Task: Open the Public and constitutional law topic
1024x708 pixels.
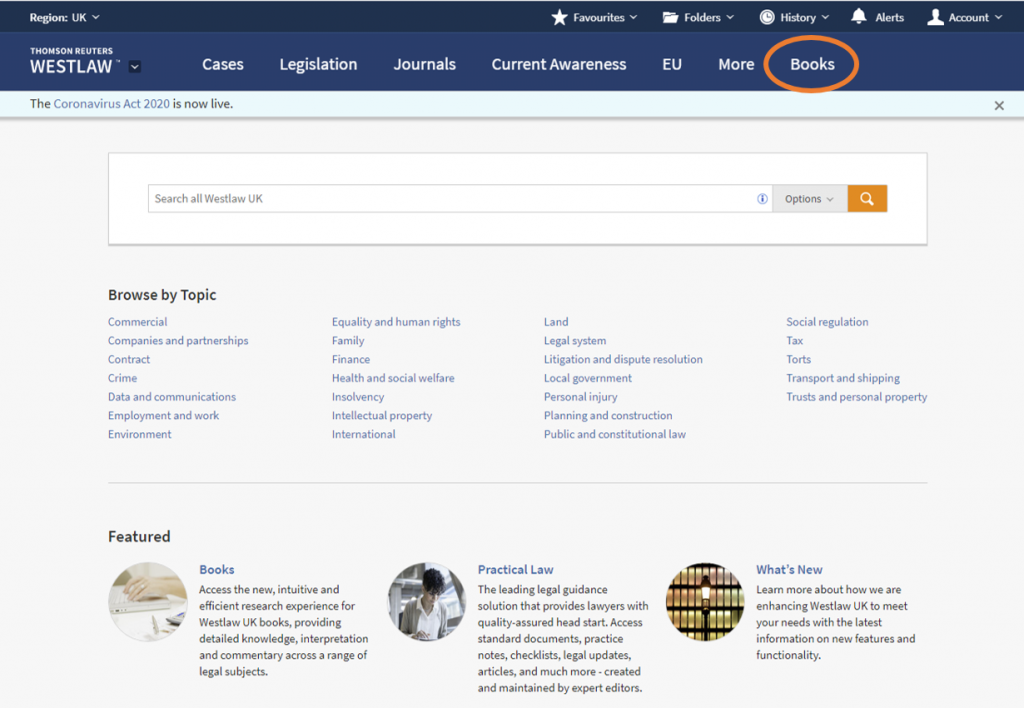Action: (x=614, y=434)
